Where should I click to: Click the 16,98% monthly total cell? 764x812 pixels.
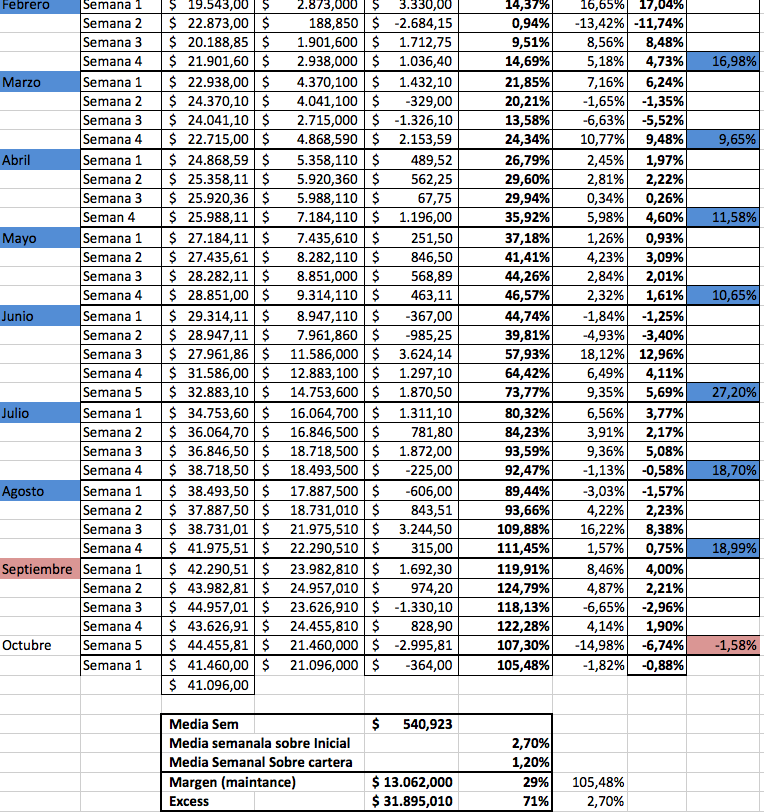[x=723, y=61]
